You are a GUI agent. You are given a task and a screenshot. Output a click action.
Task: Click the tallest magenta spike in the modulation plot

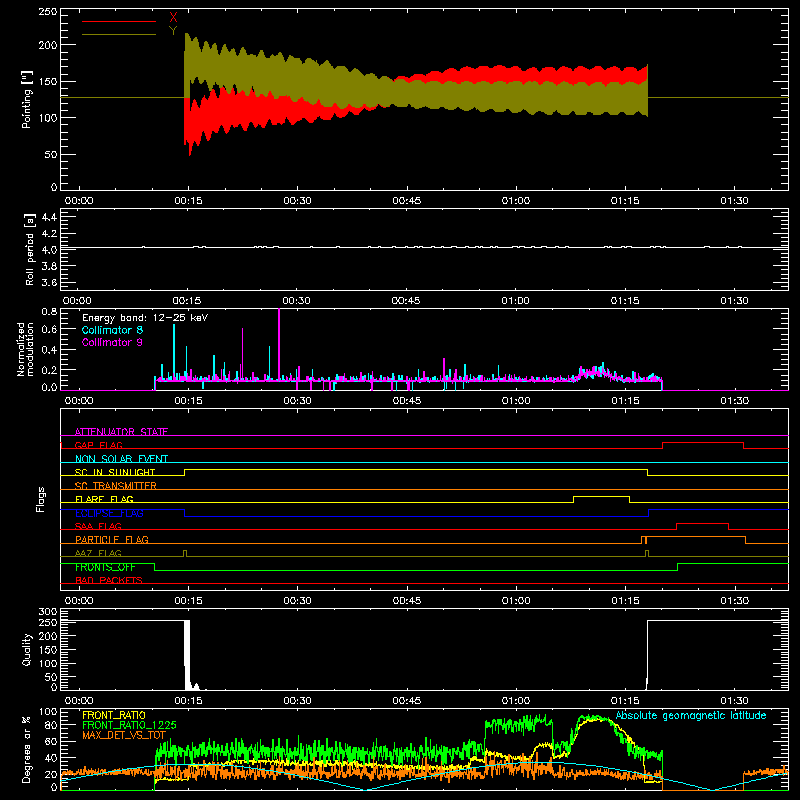(x=279, y=344)
